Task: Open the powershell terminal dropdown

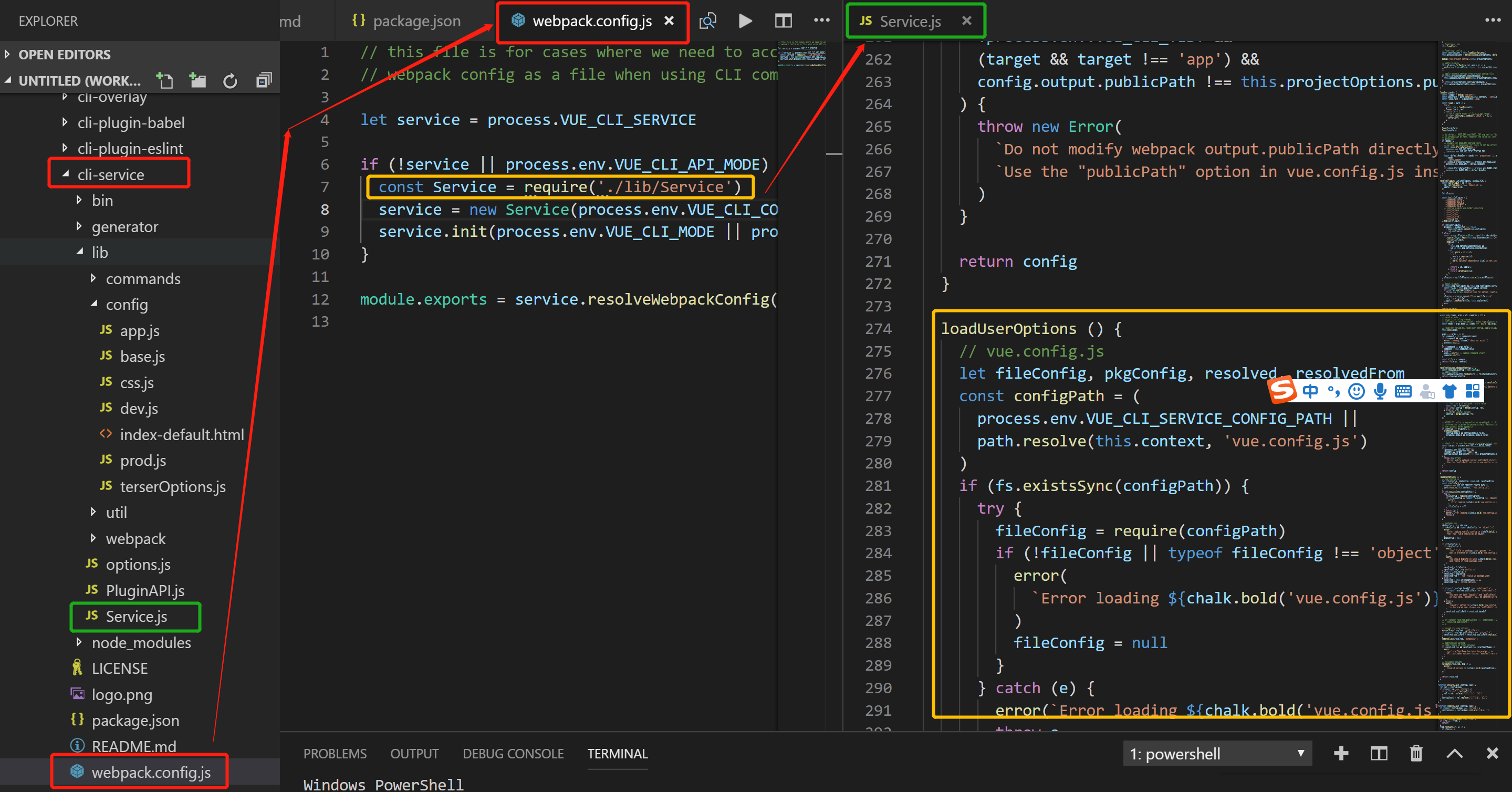Action: 1217,753
